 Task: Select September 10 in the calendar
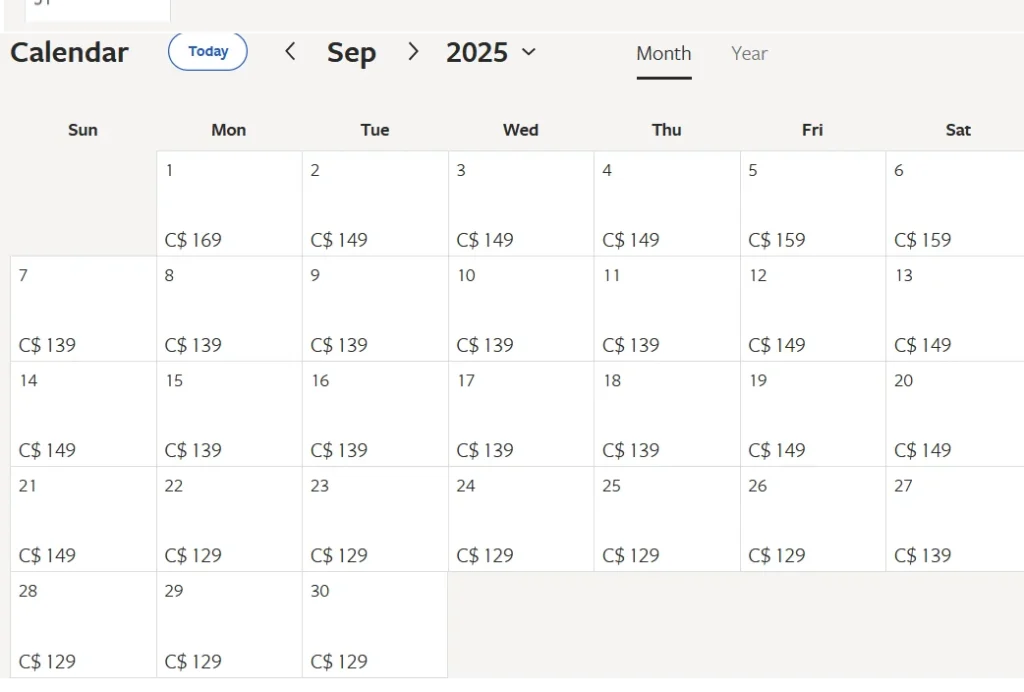(x=521, y=309)
